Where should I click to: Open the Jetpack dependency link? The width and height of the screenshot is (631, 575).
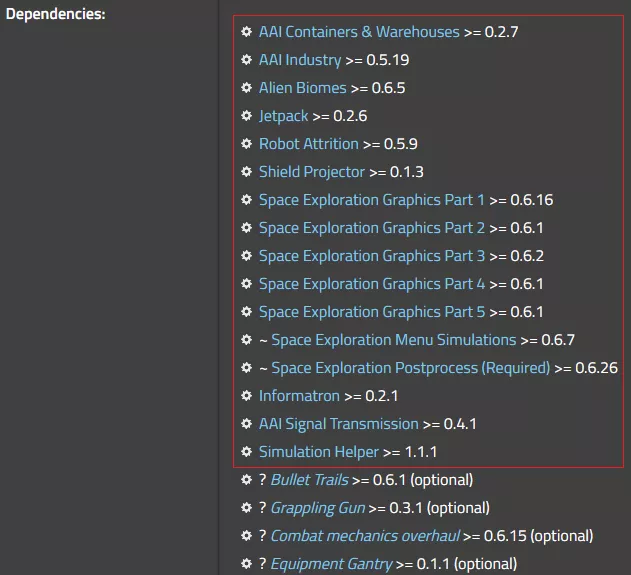(283, 116)
